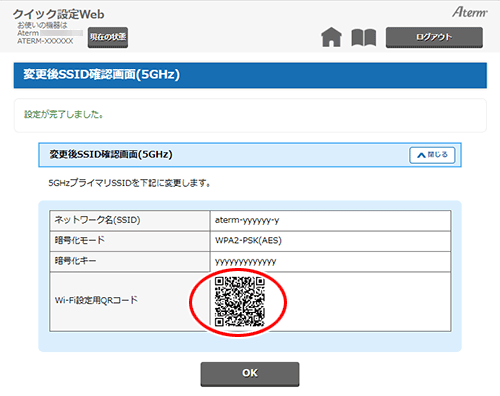Click the ログアウト logout button
This screenshot has height=396, width=500.
tap(434, 37)
